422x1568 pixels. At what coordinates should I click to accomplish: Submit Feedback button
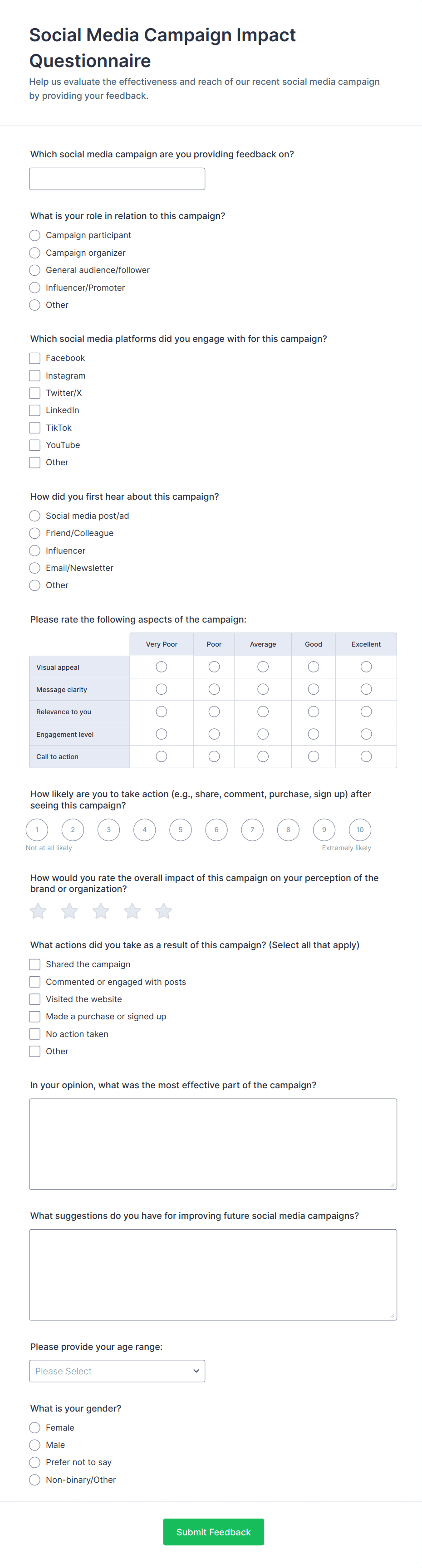pyautogui.click(x=213, y=1531)
